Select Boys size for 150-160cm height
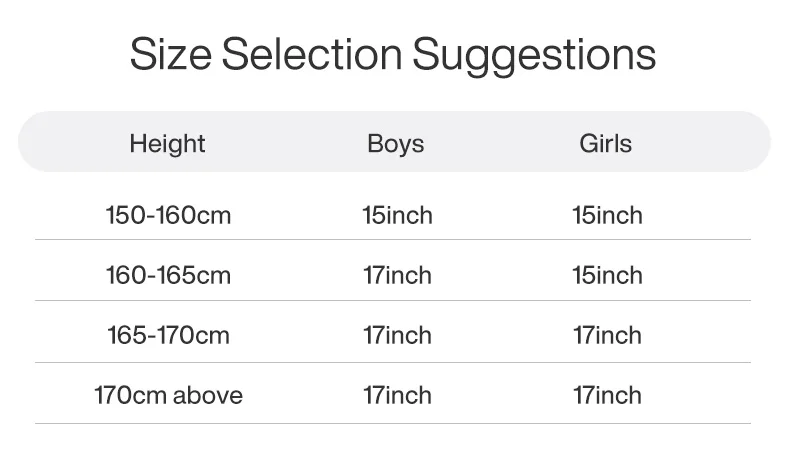Image resolution: width=790 pixels, height=464 pixels. tap(397, 215)
